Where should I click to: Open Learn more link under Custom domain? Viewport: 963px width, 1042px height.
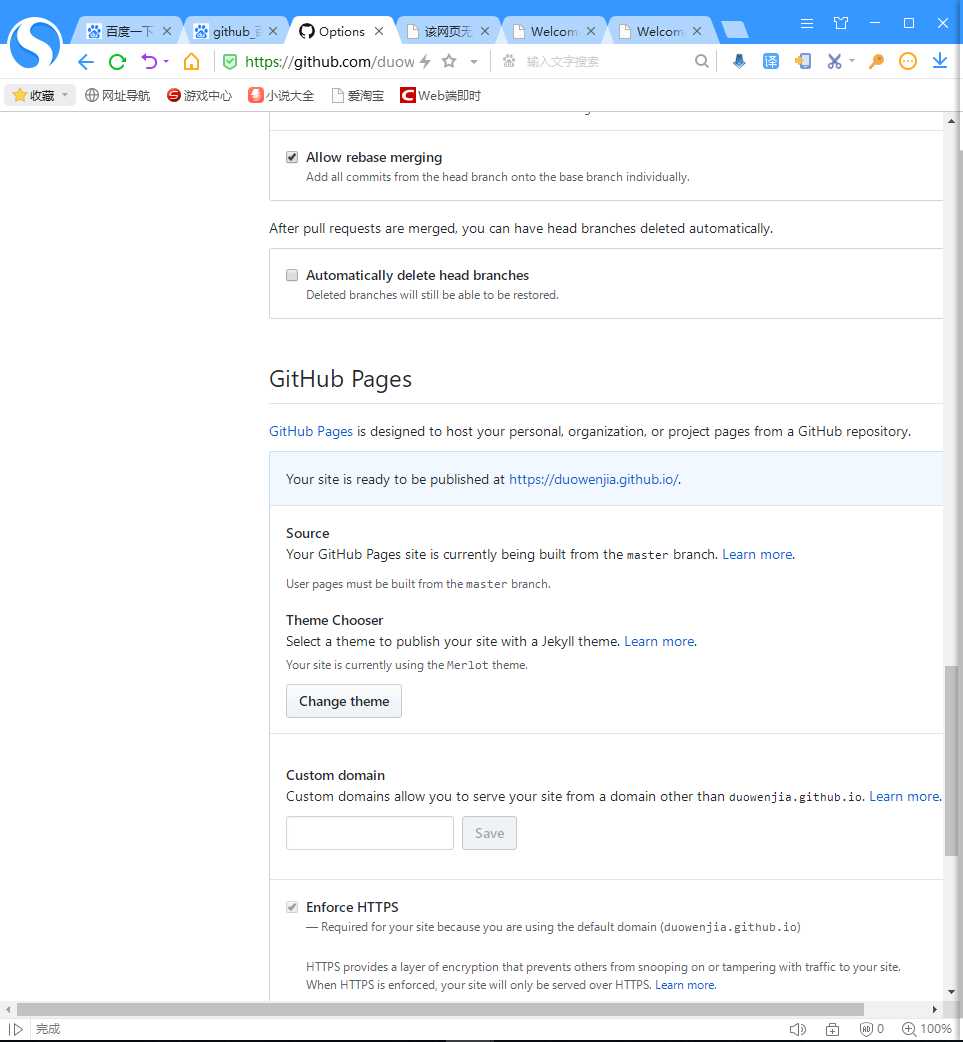pyautogui.click(x=905, y=796)
